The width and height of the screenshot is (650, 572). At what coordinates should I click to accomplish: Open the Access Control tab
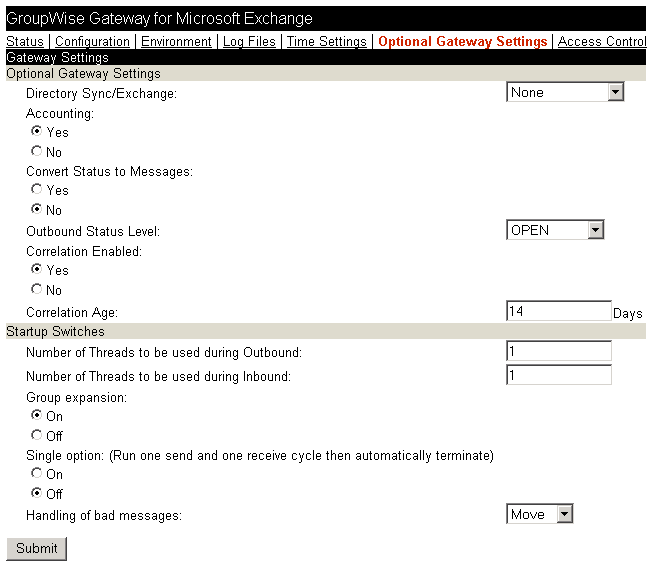coord(602,41)
